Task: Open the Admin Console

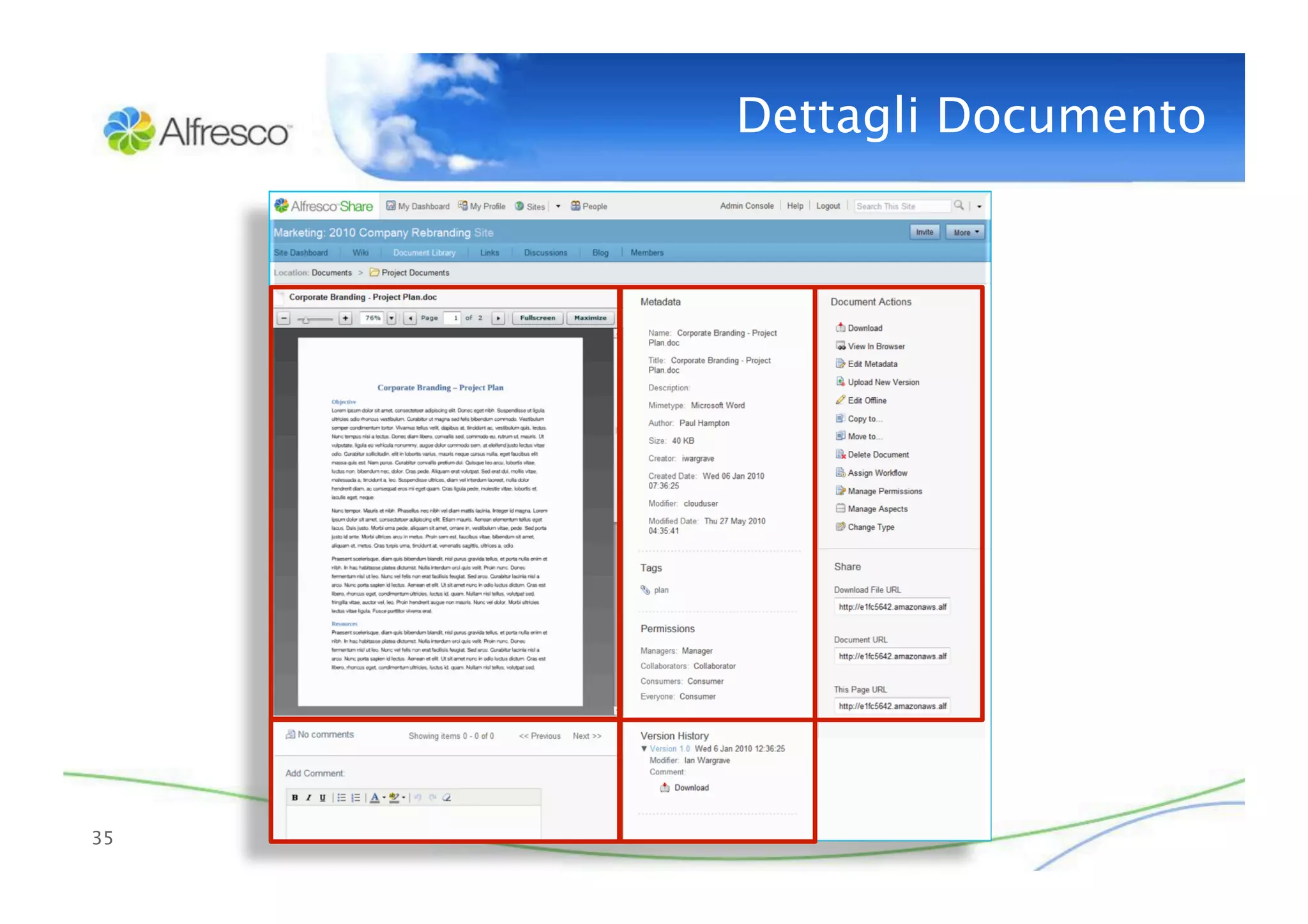Action: tap(747, 206)
